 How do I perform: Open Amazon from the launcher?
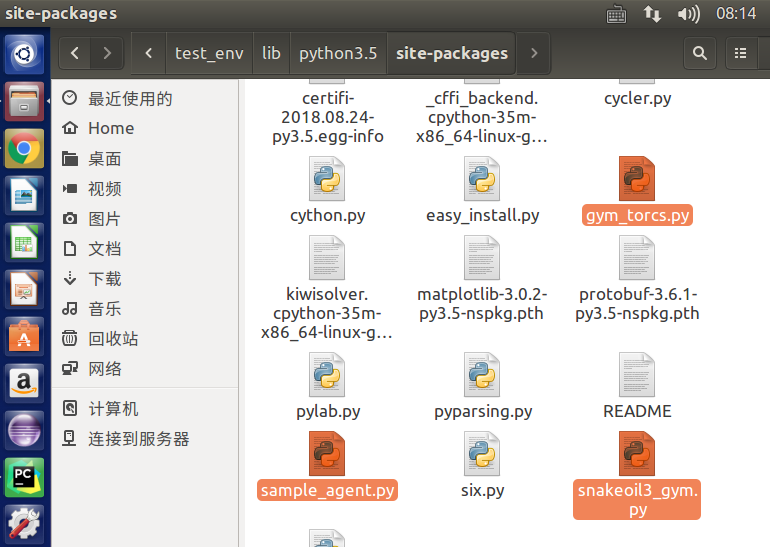coord(25,384)
